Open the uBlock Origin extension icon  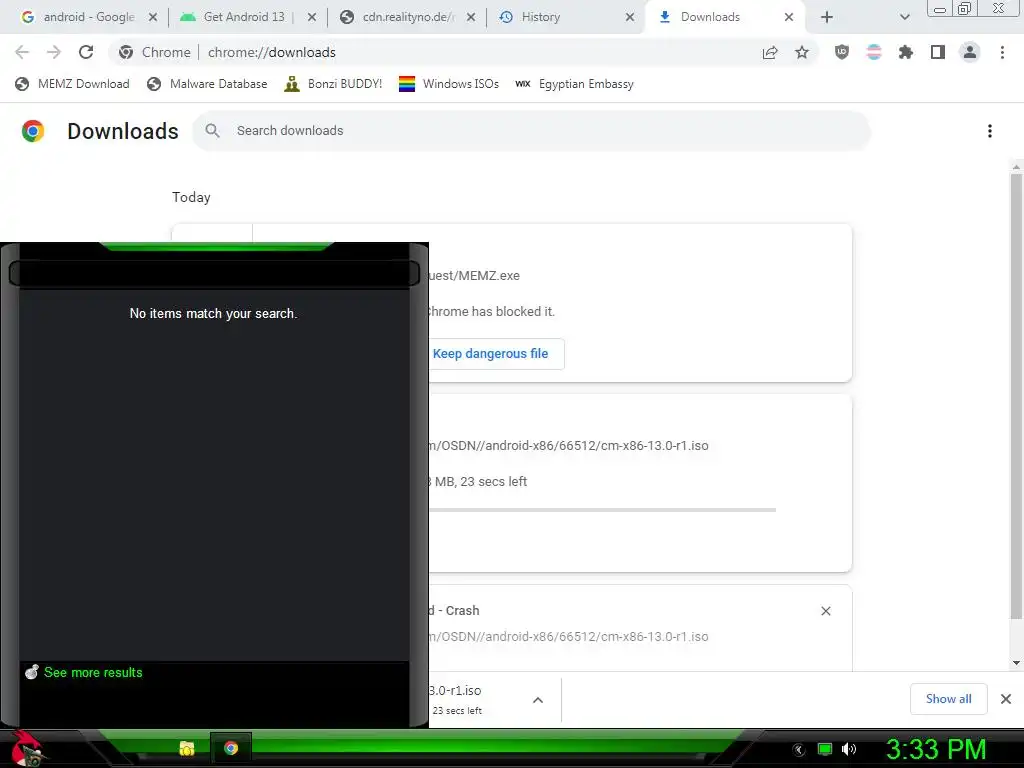click(x=842, y=52)
